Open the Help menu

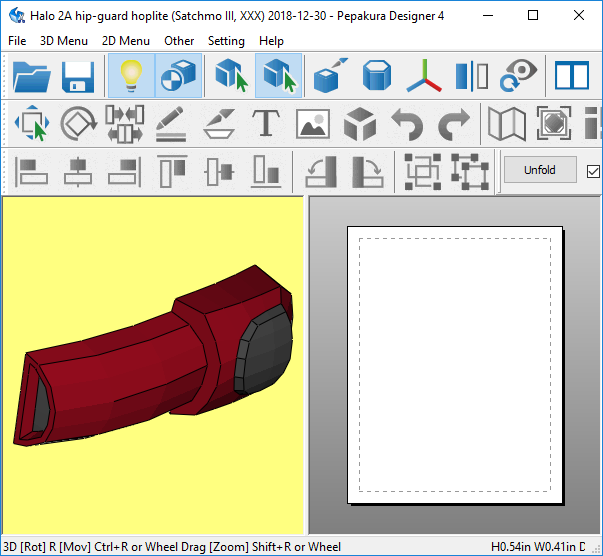click(x=271, y=41)
